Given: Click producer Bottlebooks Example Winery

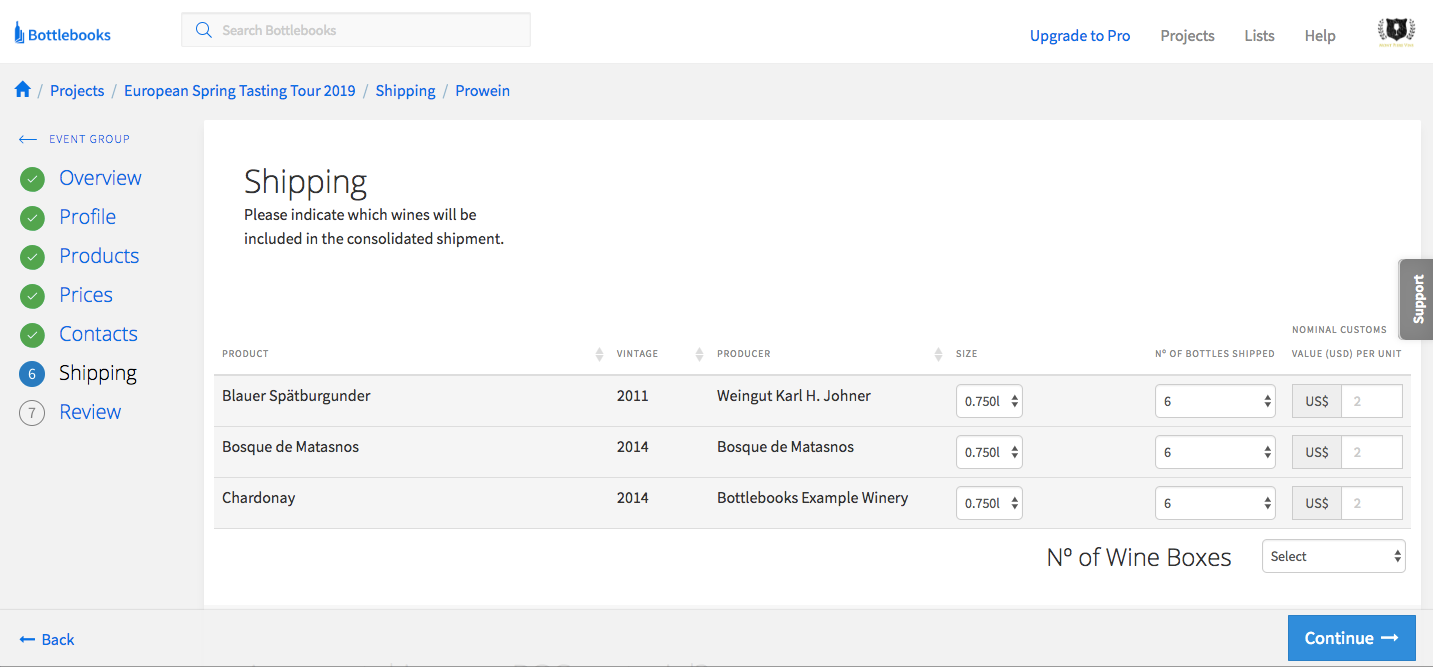Looking at the screenshot, I should point(812,498).
